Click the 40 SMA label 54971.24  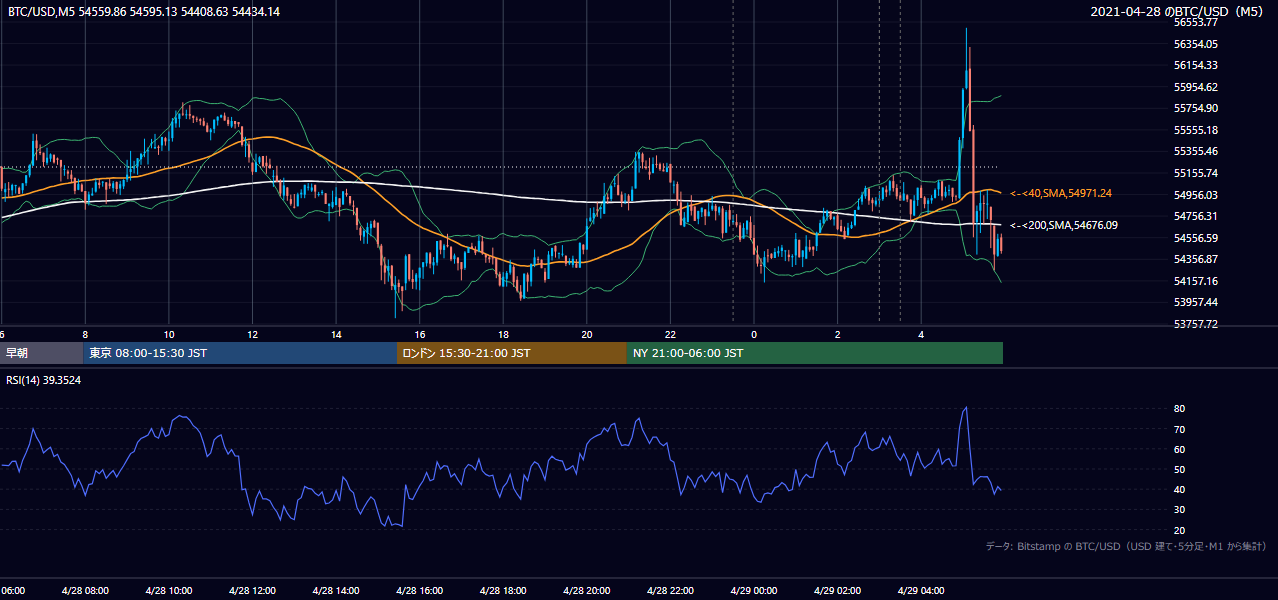pos(1061,193)
